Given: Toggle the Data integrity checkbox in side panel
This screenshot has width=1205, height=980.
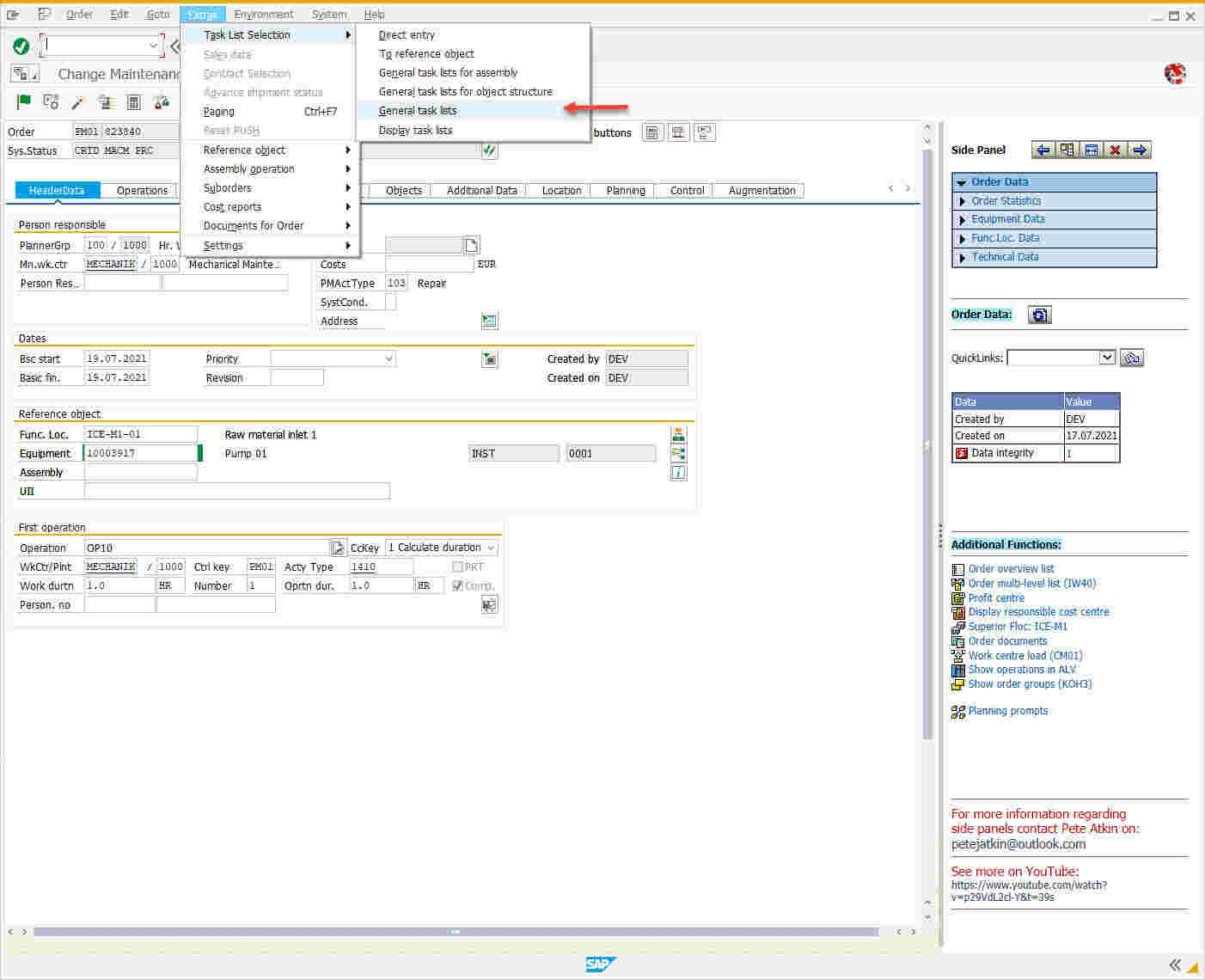Looking at the screenshot, I should 960,453.
